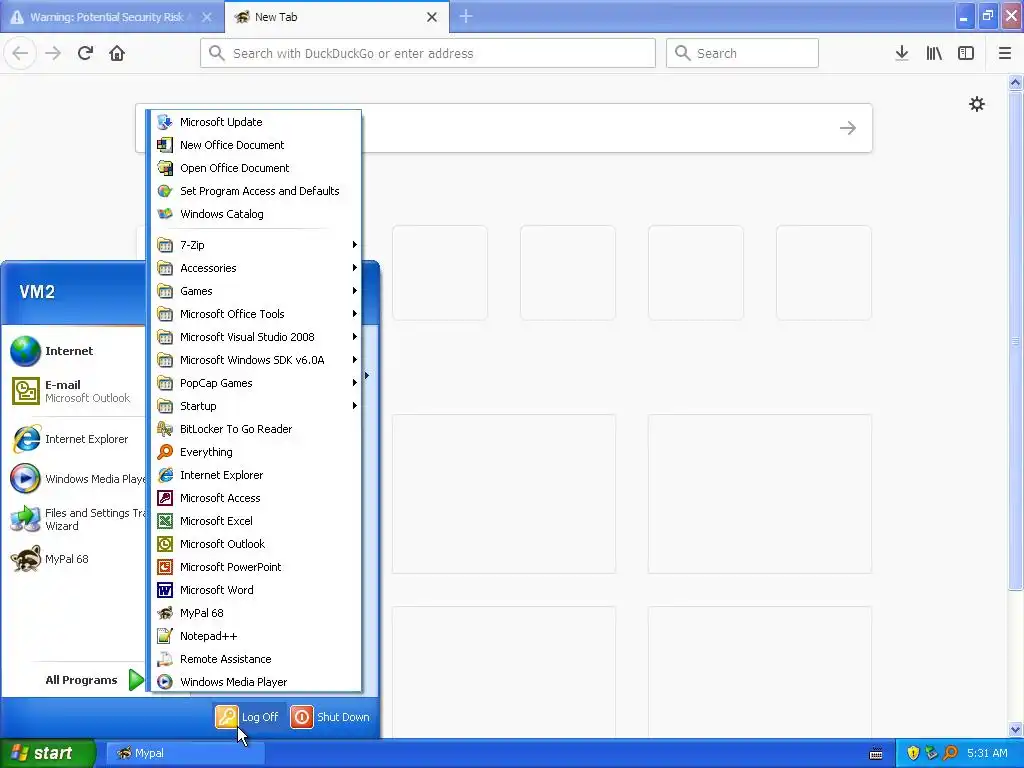
Task: Open browser downloads arrow icon
Action: pyautogui.click(x=902, y=53)
